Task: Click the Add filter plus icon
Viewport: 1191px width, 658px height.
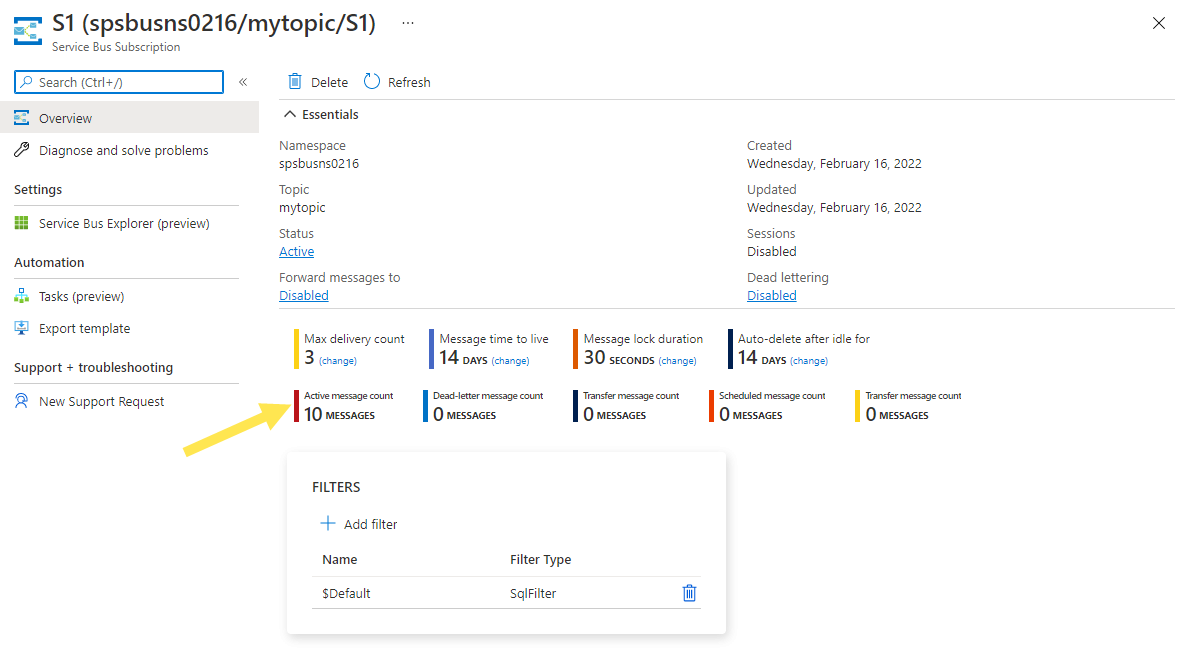Action: point(327,524)
